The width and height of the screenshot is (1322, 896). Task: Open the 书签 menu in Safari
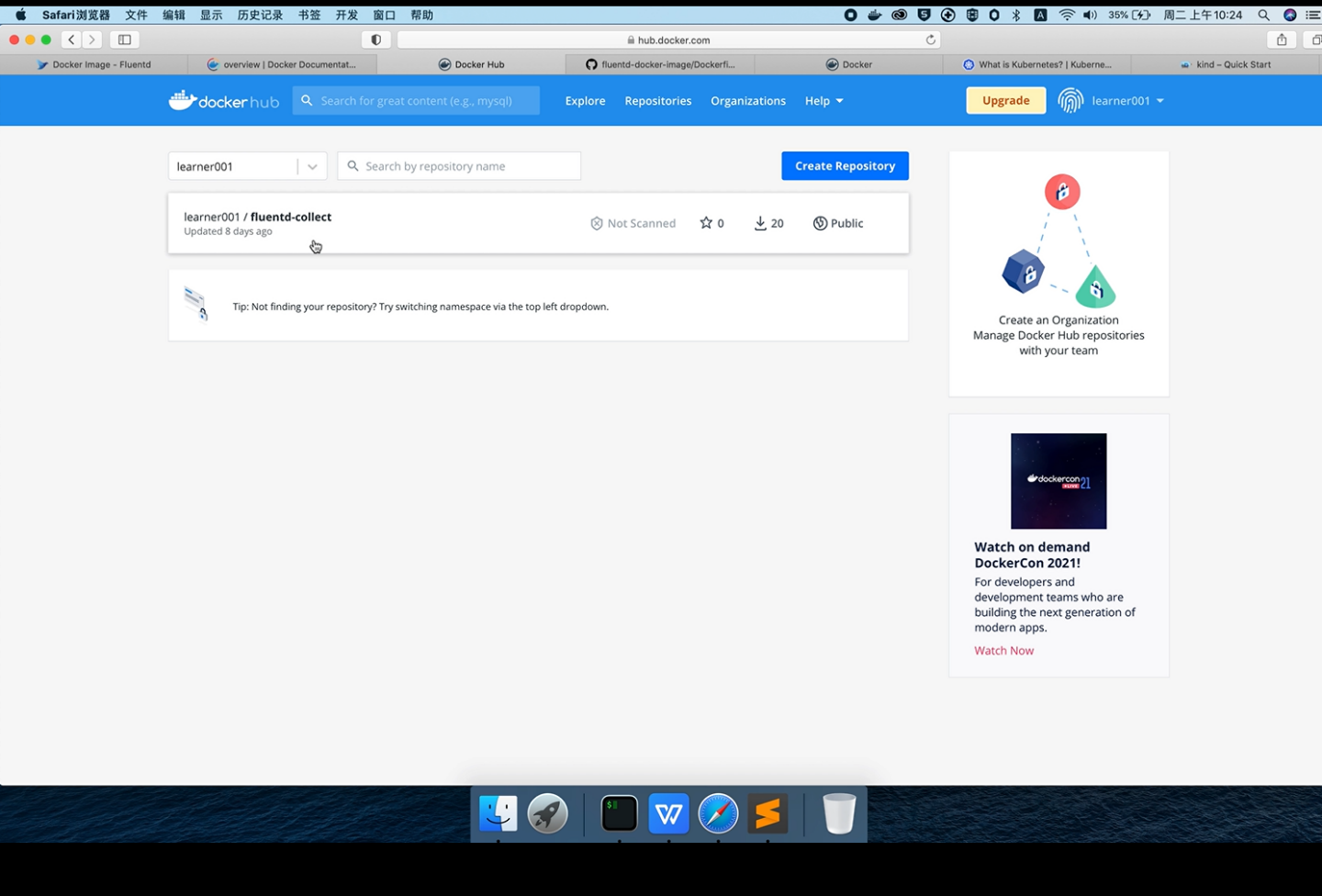tap(309, 15)
